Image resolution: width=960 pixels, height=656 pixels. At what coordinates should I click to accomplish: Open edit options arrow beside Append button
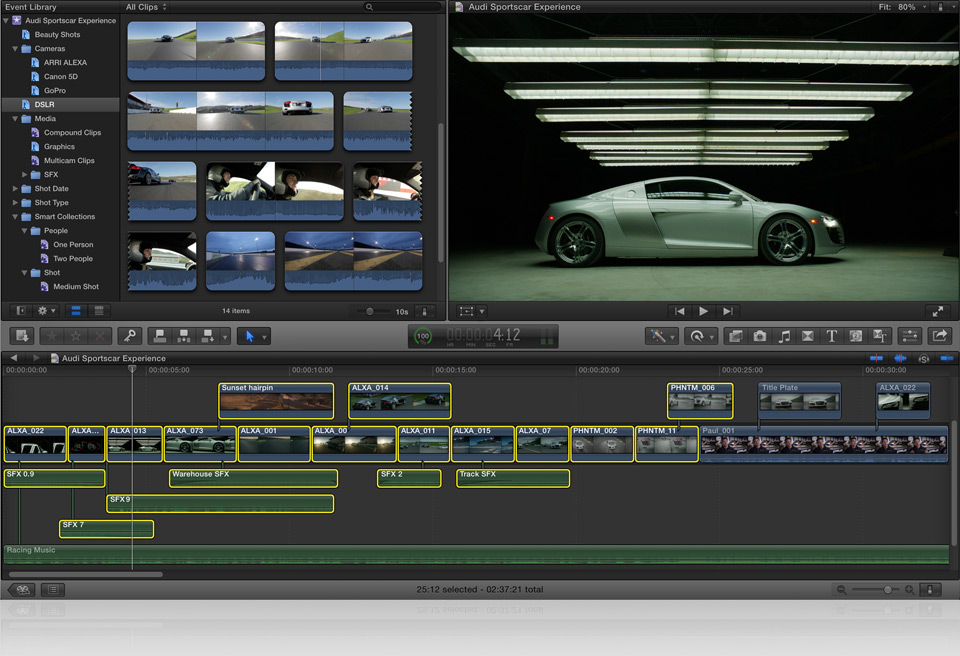point(225,336)
